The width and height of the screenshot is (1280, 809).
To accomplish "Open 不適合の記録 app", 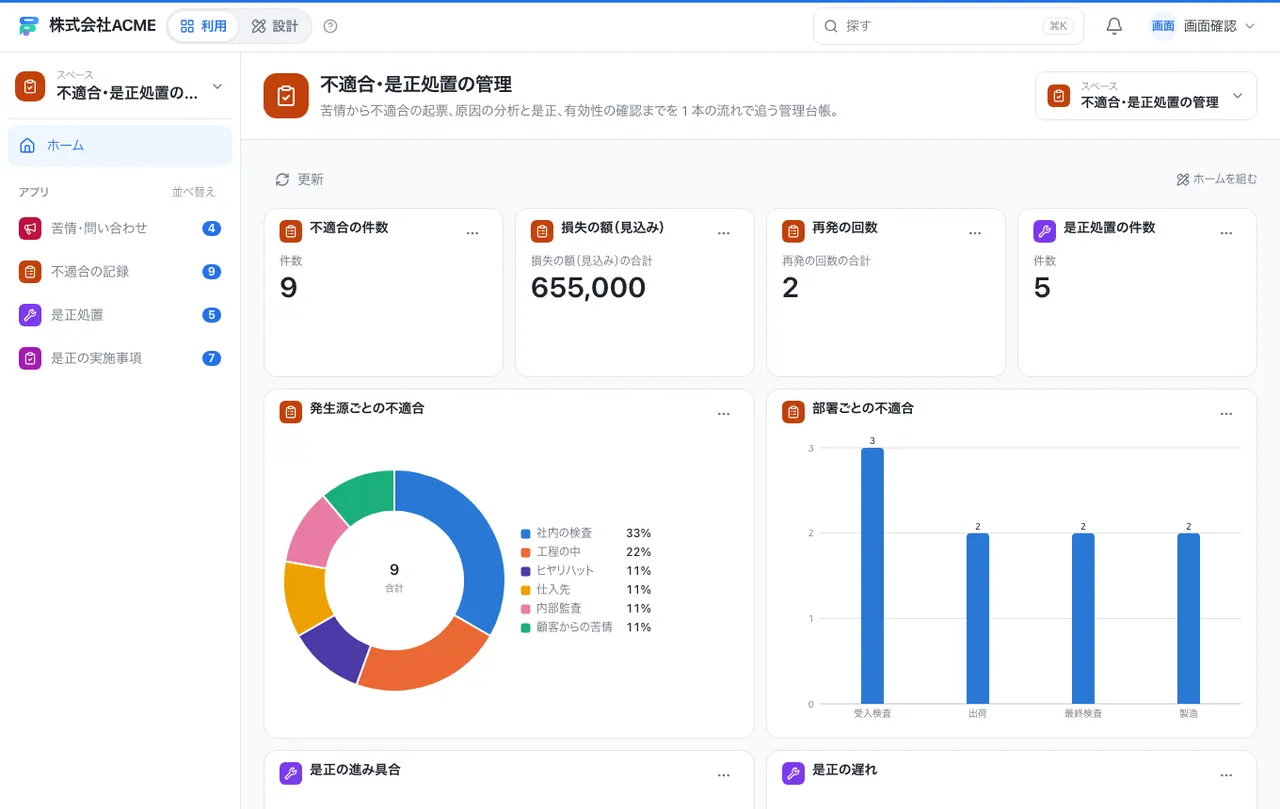I will [120, 271].
